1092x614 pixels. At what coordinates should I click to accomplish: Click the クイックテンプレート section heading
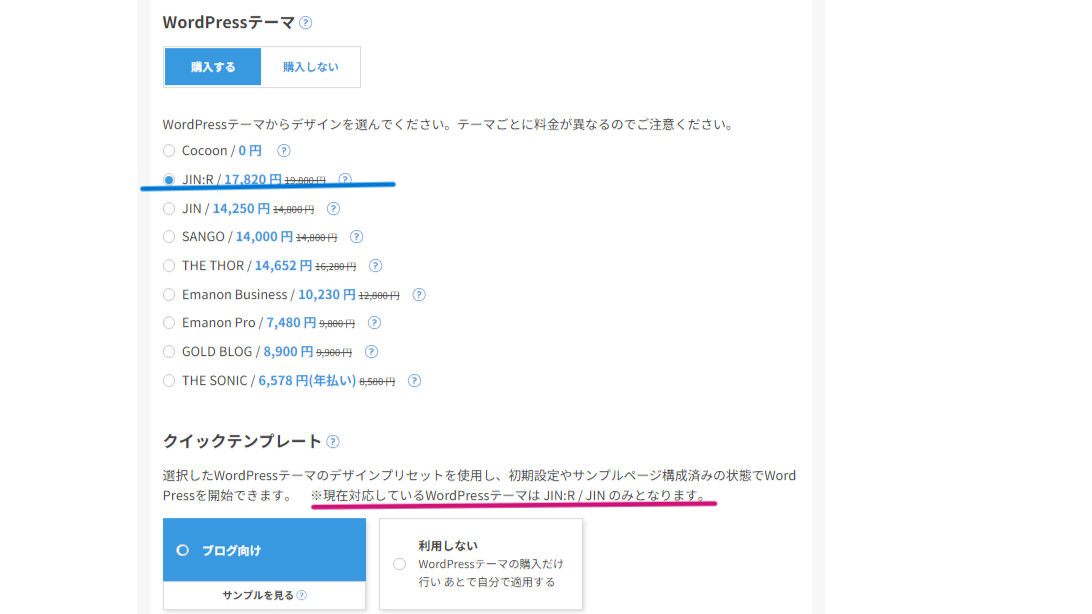tap(242, 441)
